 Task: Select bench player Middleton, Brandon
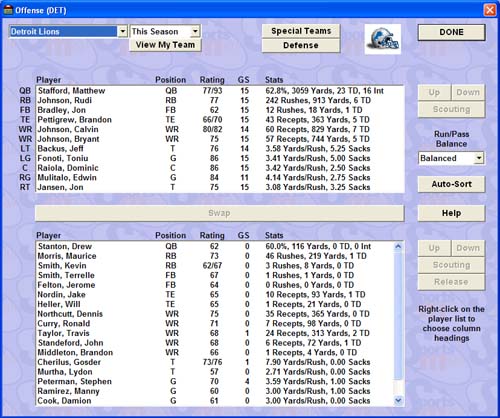pos(215,353)
